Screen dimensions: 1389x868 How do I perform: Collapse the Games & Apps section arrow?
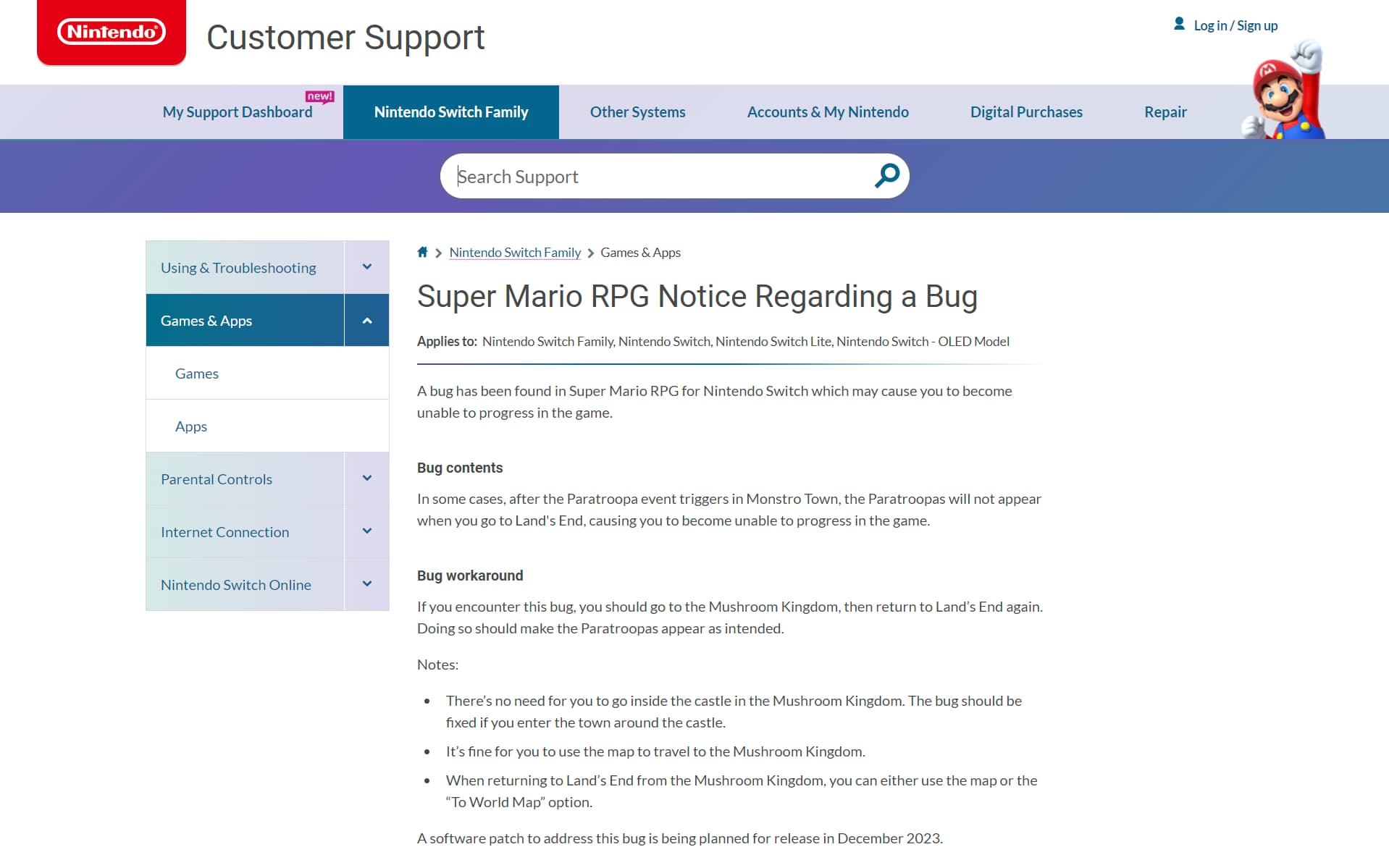tap(367, 320)
